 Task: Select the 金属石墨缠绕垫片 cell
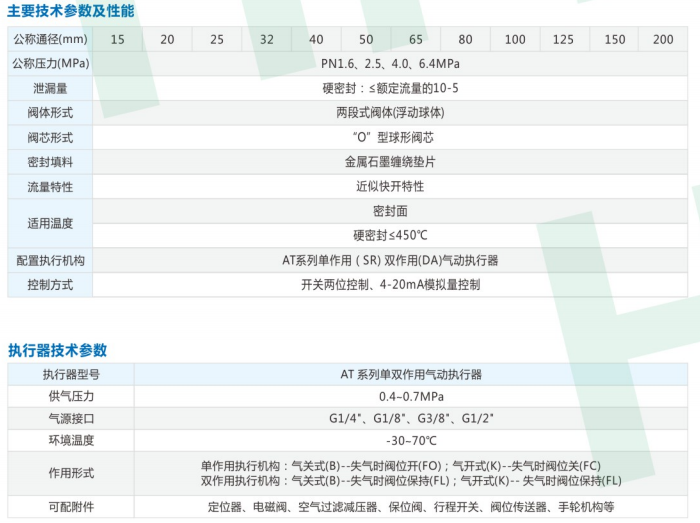coord(390,161)
